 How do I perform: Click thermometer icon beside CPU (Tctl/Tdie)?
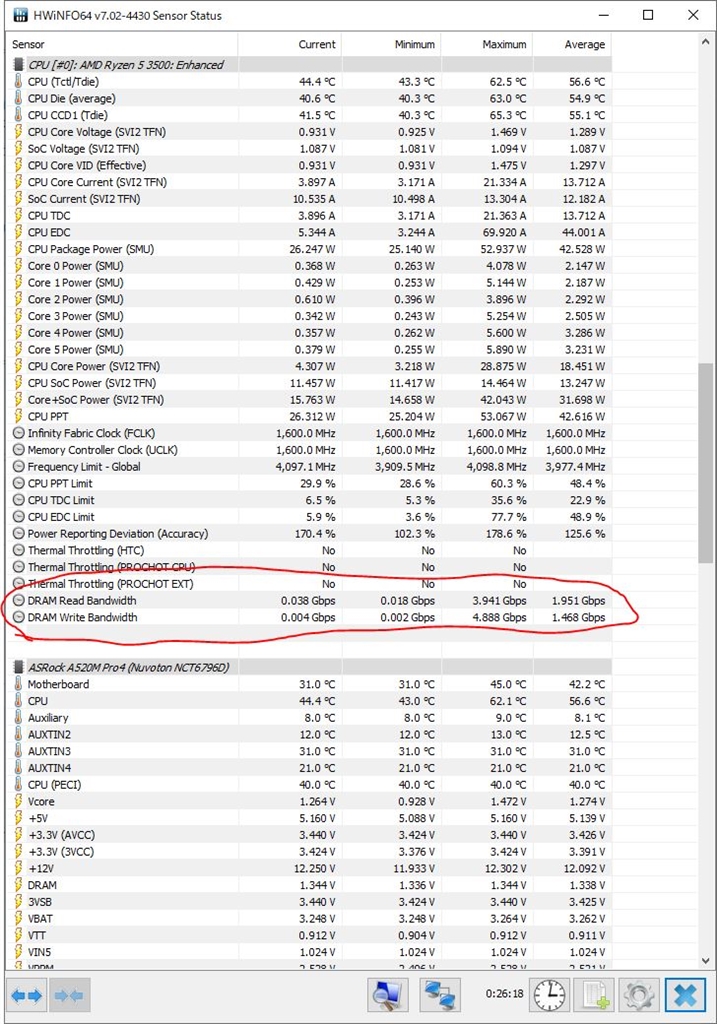(x=18, y=82)
